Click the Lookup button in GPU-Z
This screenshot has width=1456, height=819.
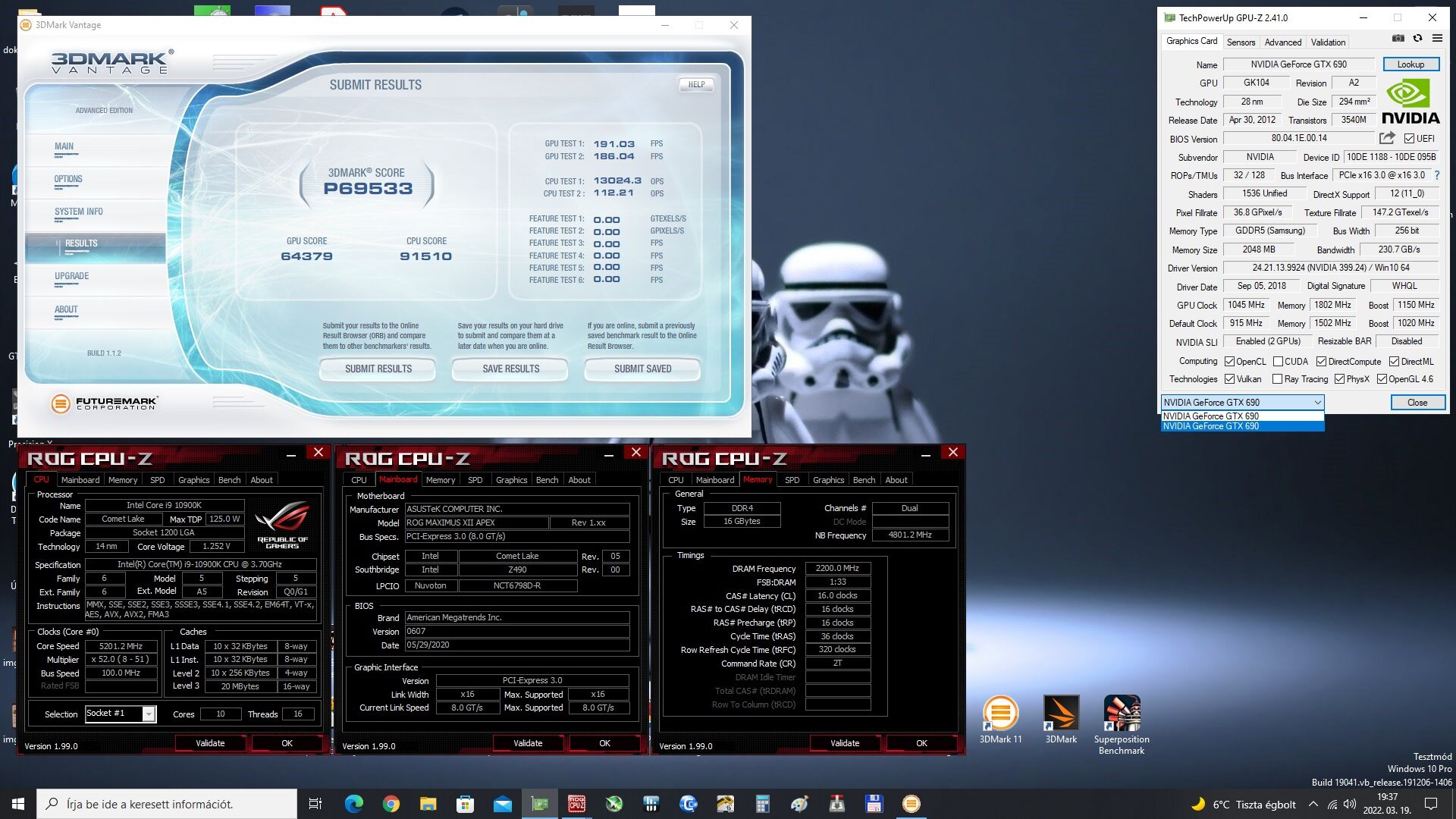tap(1410, 64)
